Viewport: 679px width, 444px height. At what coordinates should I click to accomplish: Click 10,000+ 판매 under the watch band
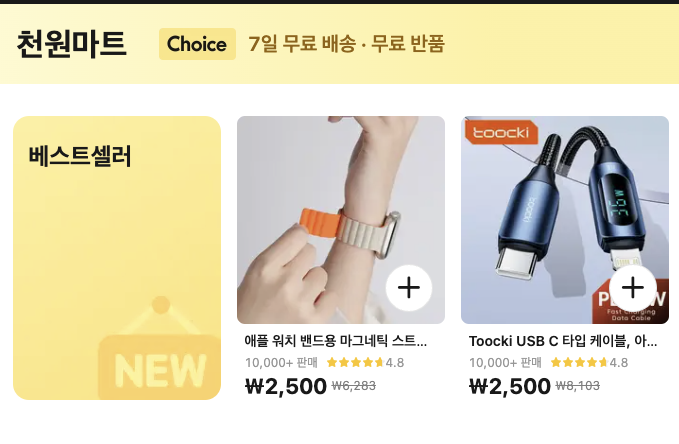point(281,363)
